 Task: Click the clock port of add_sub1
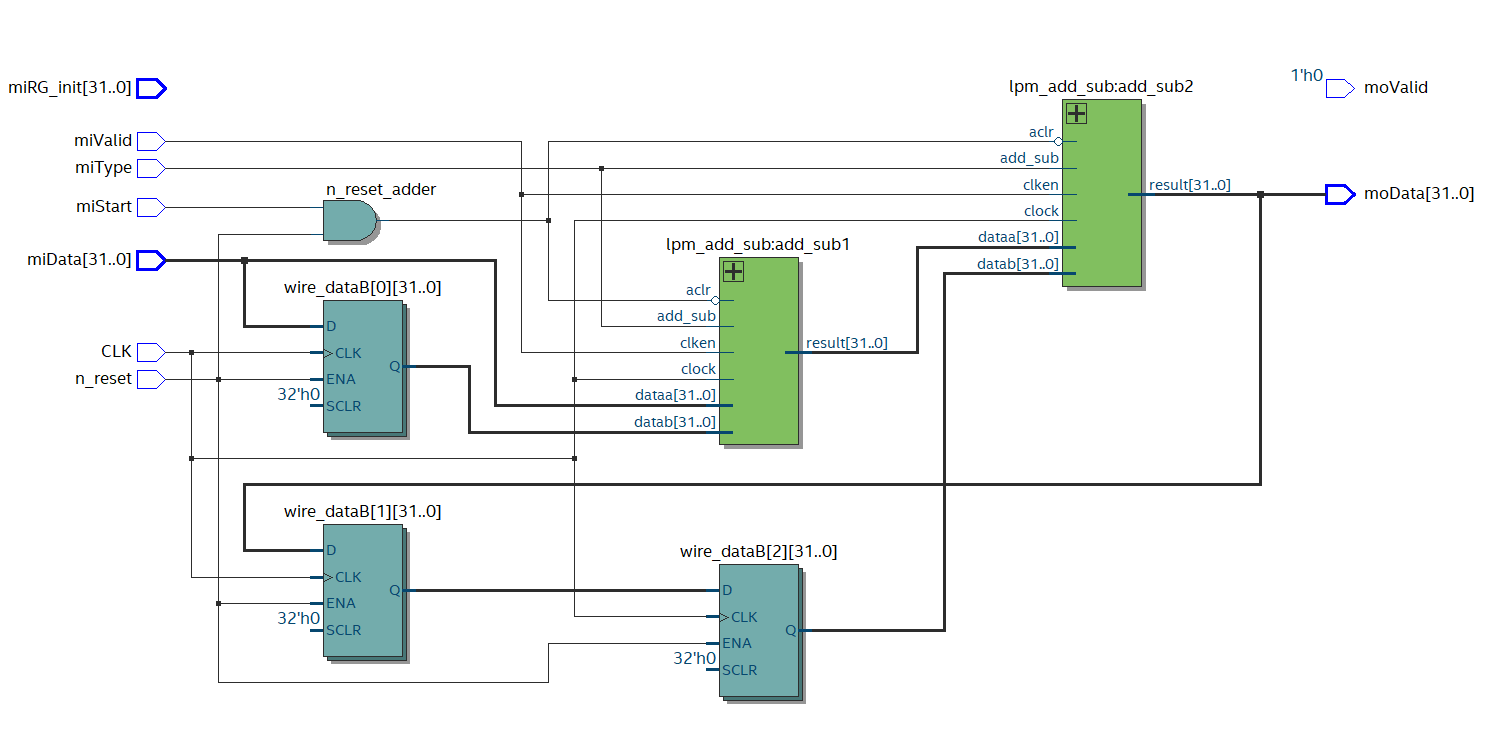(x=698, y=369)
